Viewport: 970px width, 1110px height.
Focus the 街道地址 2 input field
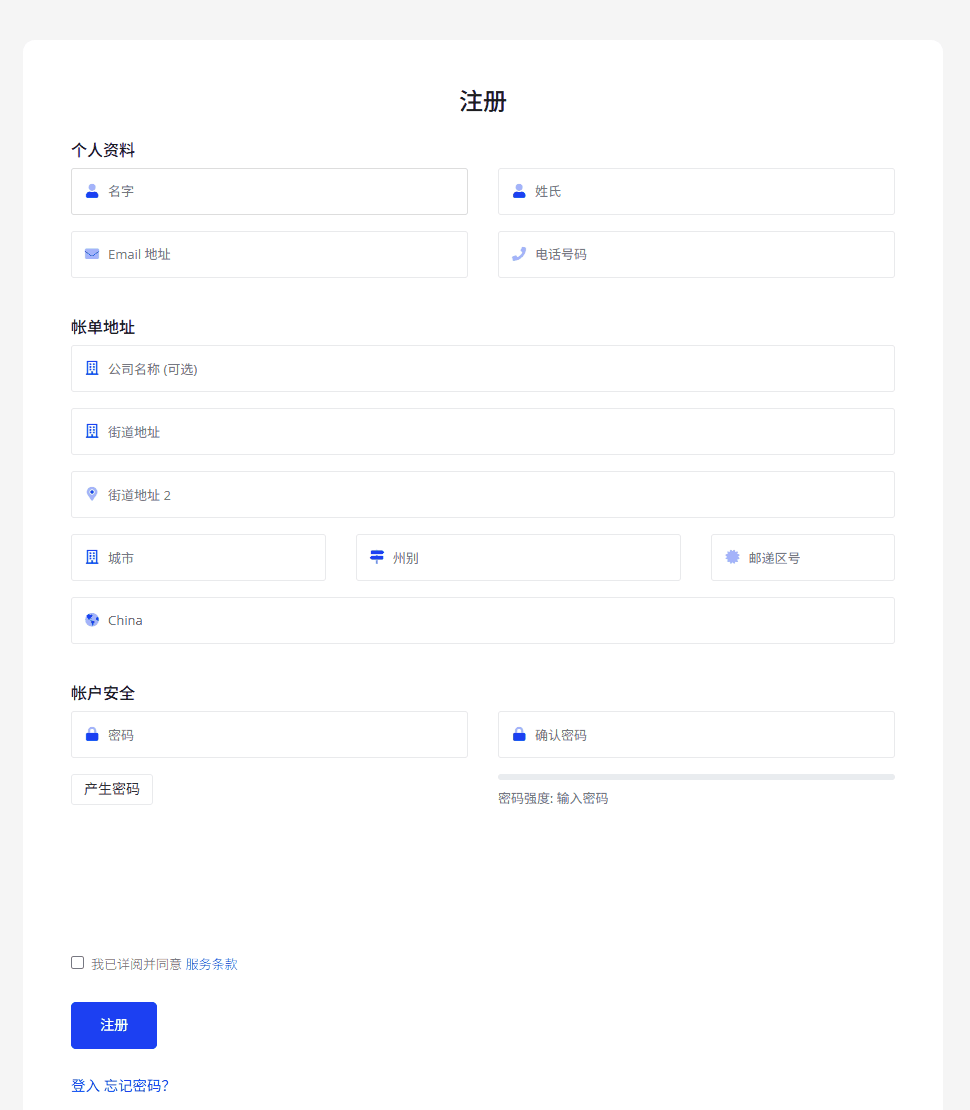pyautogui.click(x=483, y=494)
